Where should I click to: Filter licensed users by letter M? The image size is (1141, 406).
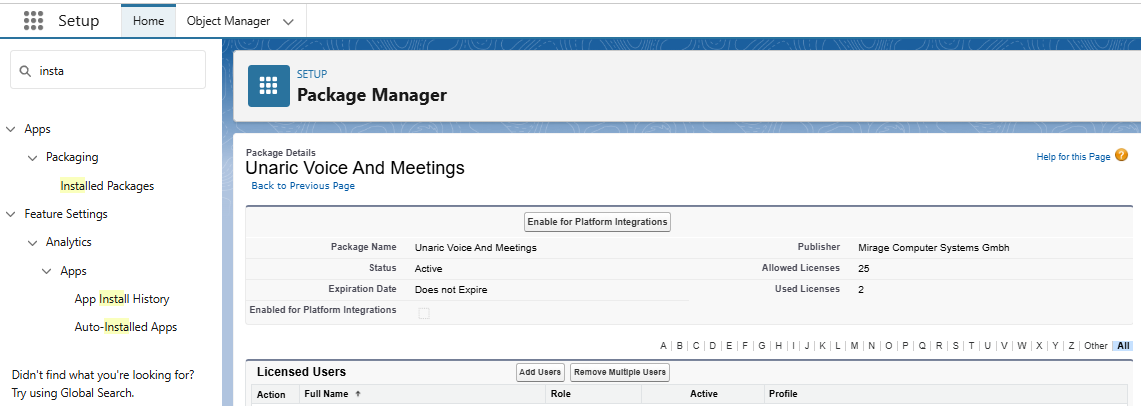point(854,346)
